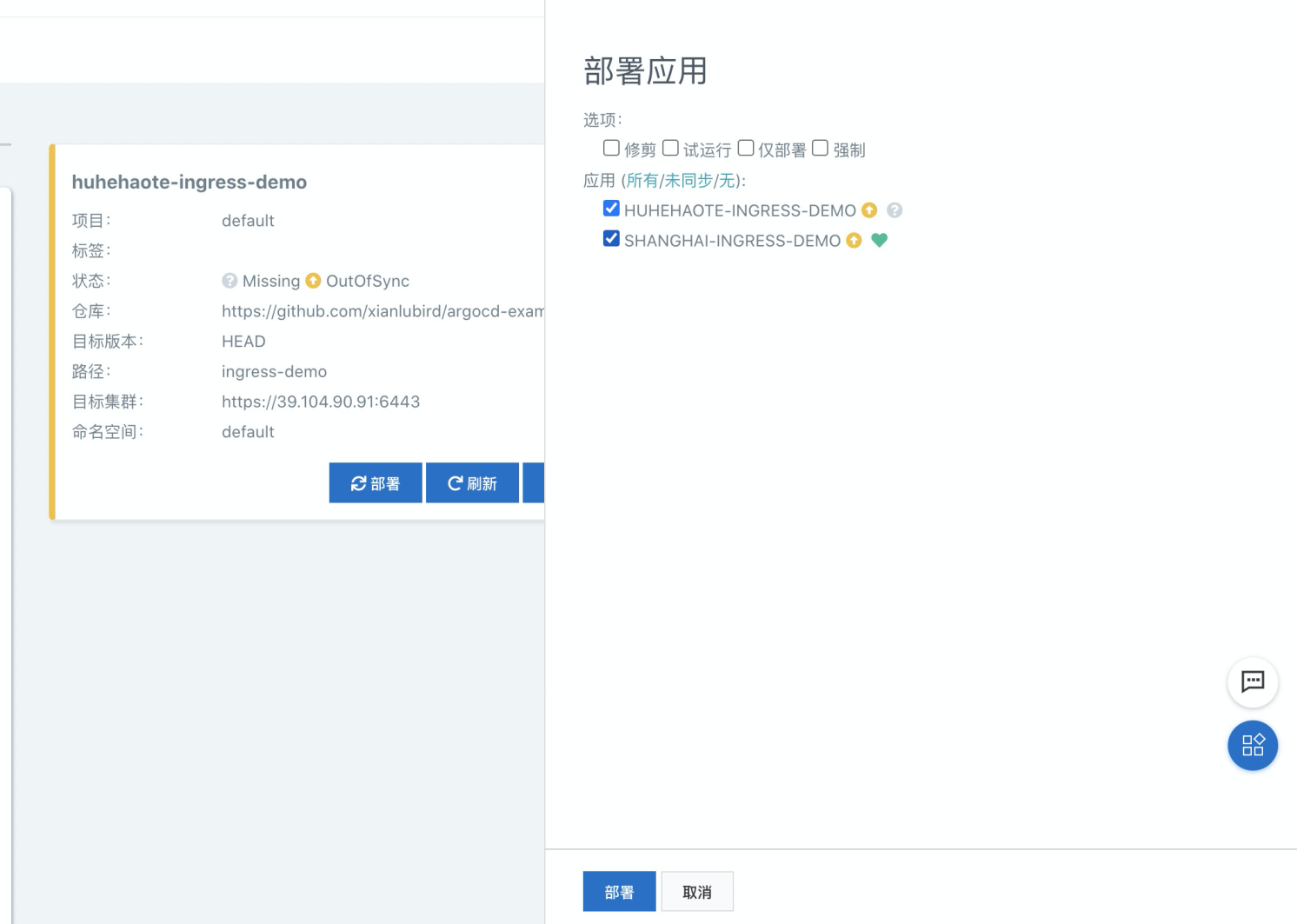Click the 部署应用 panel heading
The width and height of the screenshot is (1297, 924).
(645, 71)
